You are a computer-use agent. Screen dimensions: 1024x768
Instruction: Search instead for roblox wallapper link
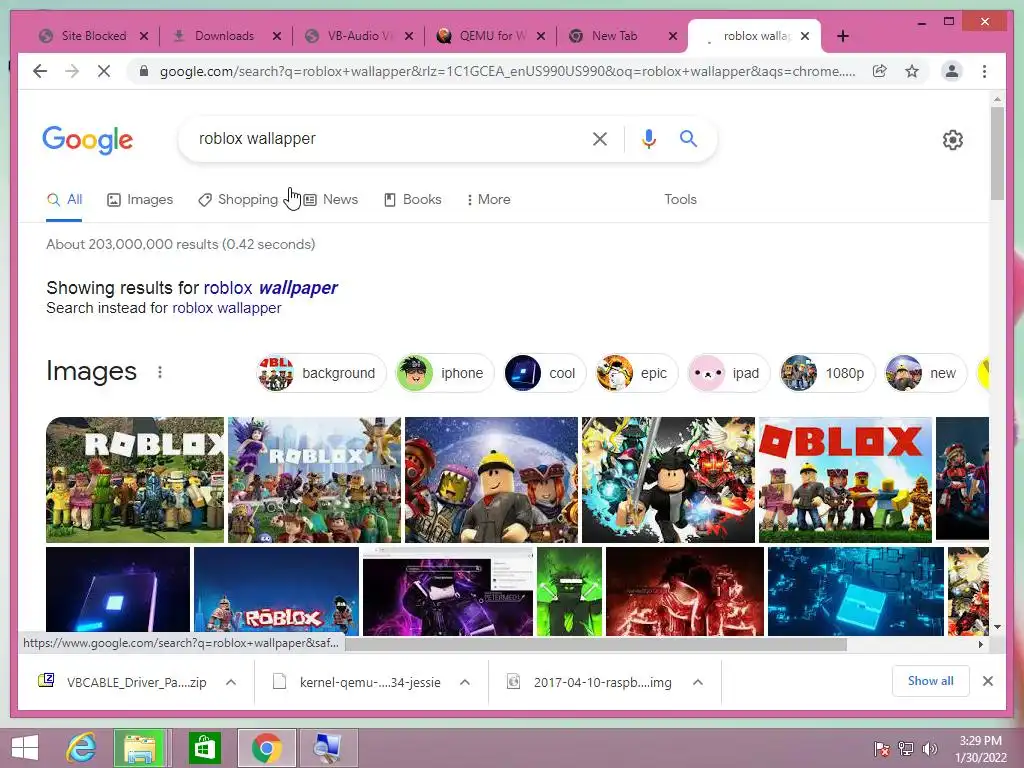(227, 308)
